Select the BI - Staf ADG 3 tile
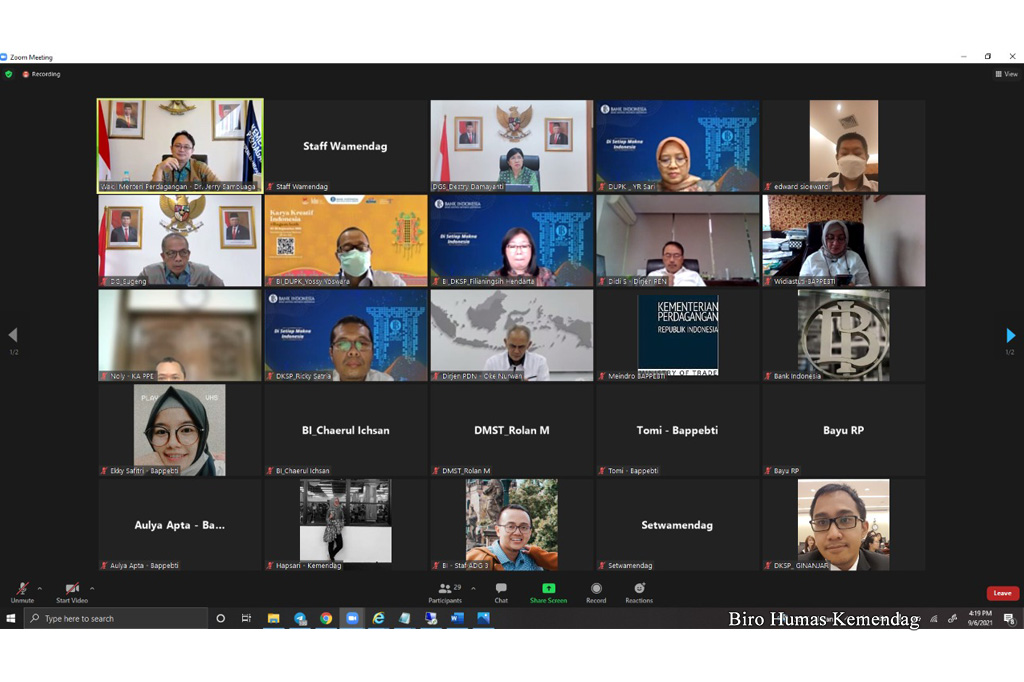 pyautogui.click(x=512, y=525)
